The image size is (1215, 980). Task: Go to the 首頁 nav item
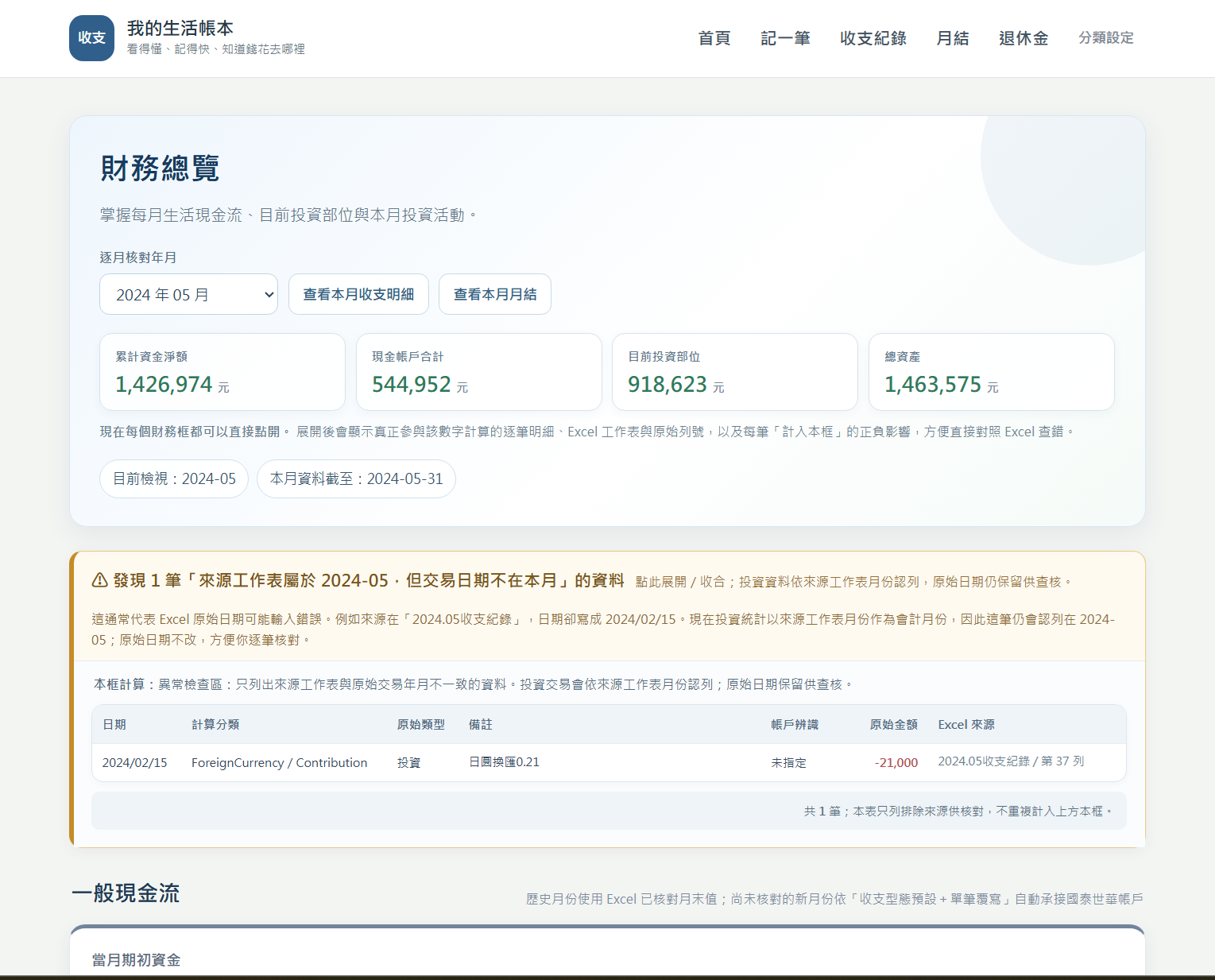pyautogui.click(x=714, y=38)
